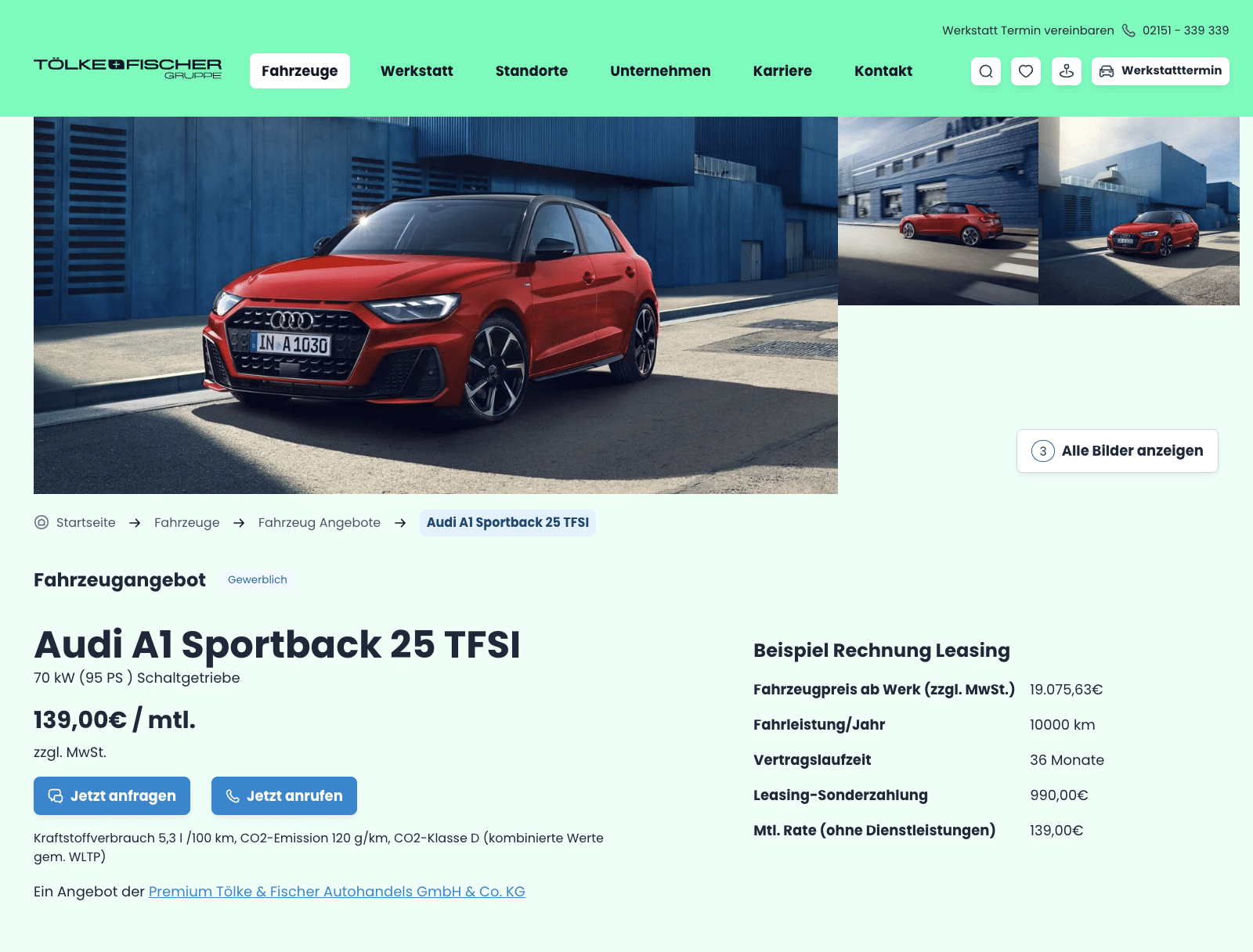Image resolution: width=1253 pixels, height=952 pixels.
Task: Click the location pin icon in header
Action: coord(1067,71)
